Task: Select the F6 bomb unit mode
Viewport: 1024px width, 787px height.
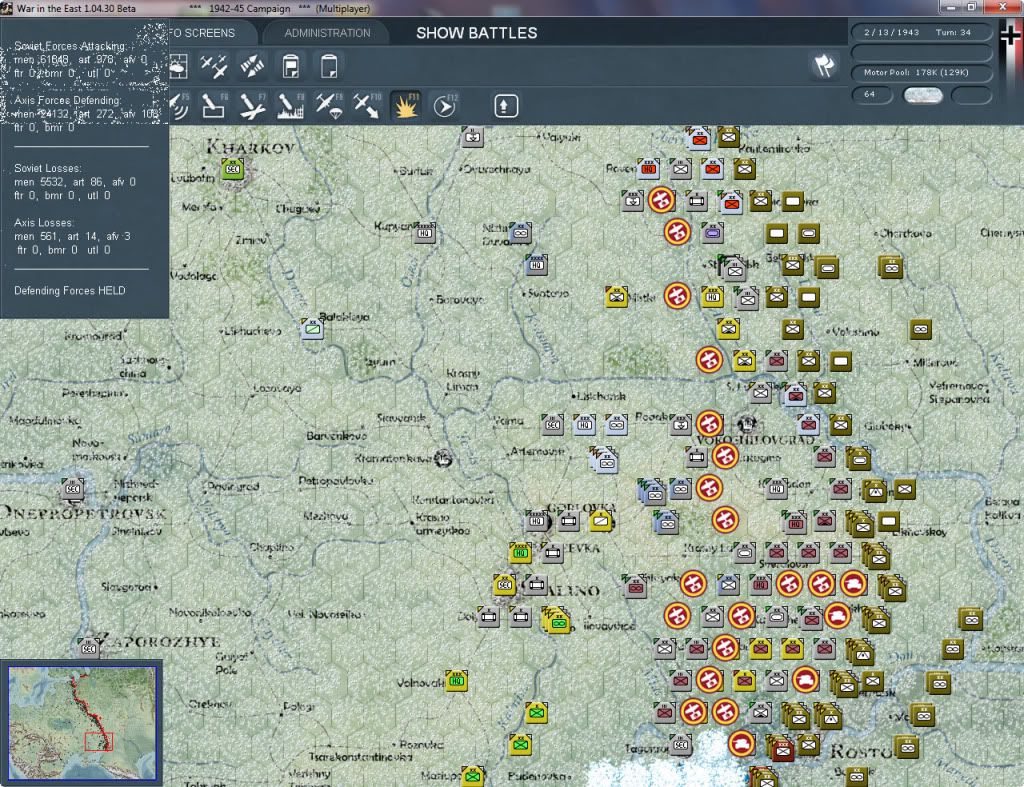Action: click(x=214, y=106)
